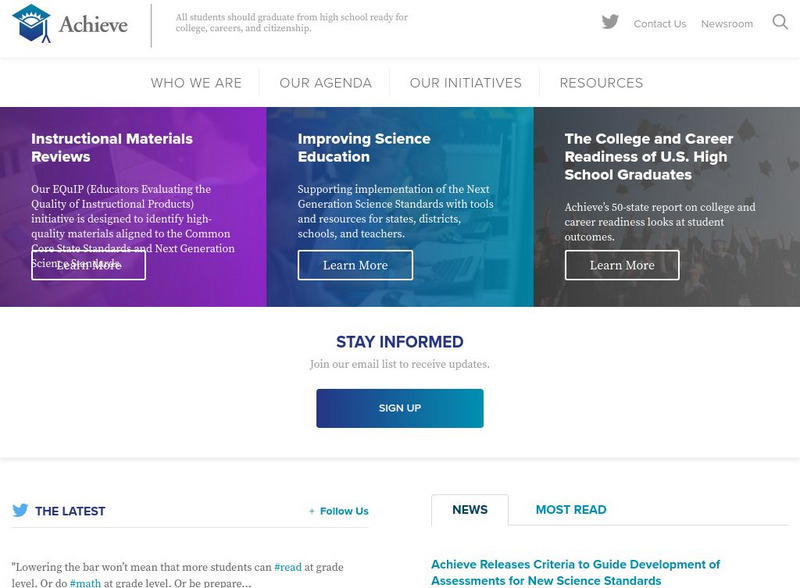Open the RESOURCES menu

pos(601,83)
